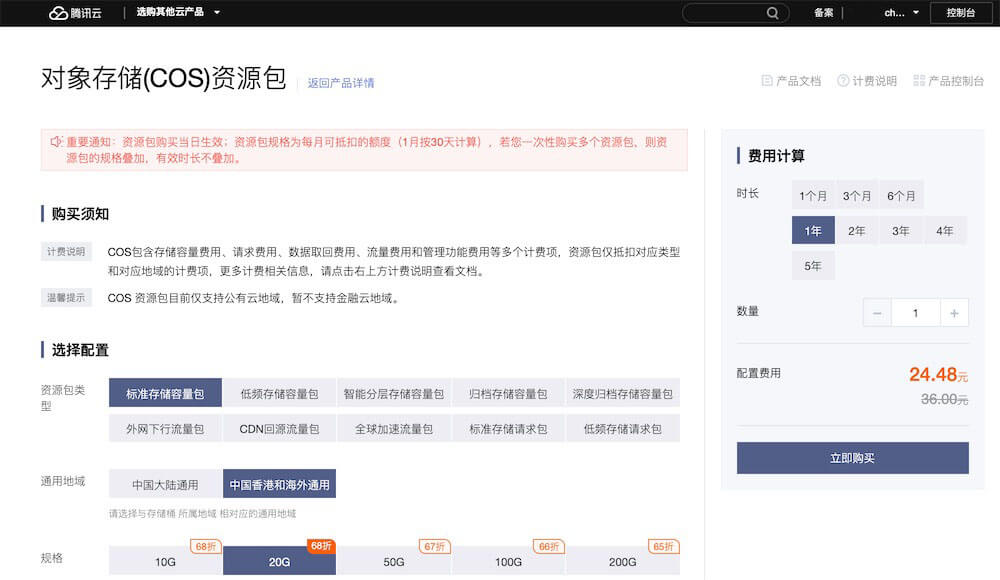The width and height of the screenshot is (1000, 580).
Task: Select 中国大陆通用 region
Action: pos(165,484)
